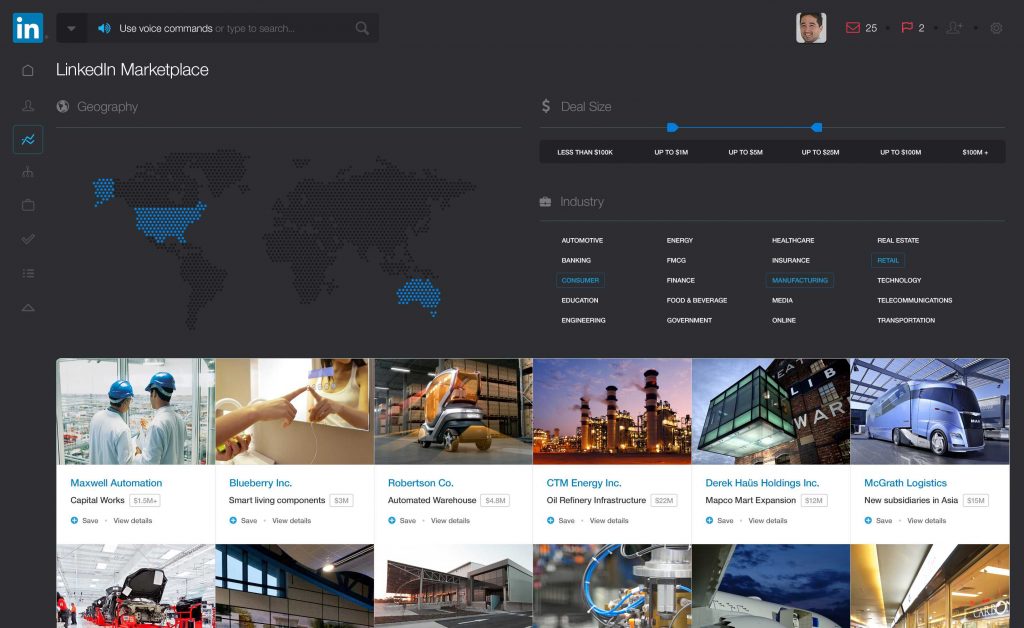Click the right handle of Deal Size slider
The width and height of the screenshot is (1024, 628).
(x=817, y=127)
